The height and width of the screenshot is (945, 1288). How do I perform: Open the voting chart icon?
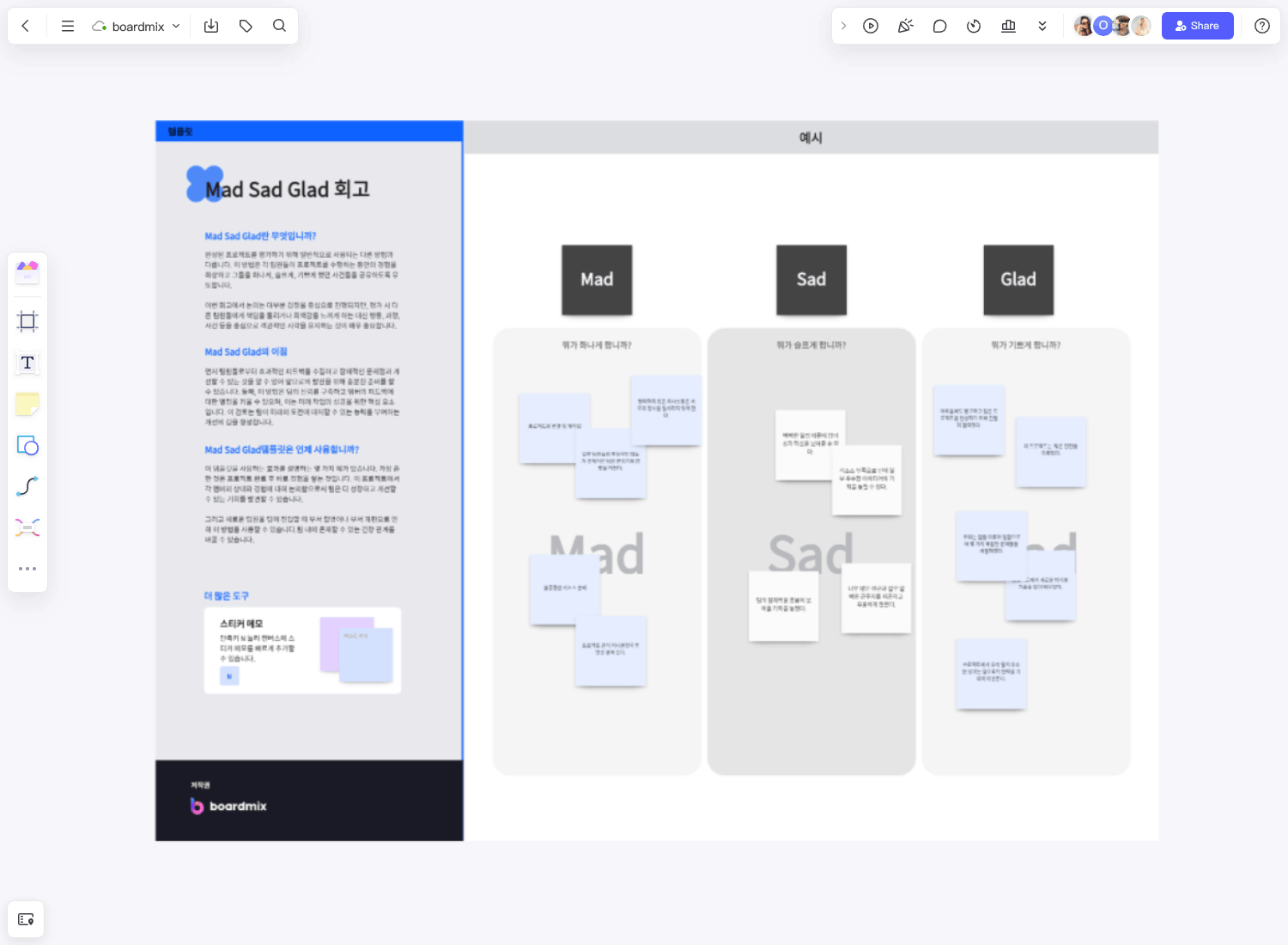pyautogui.click(x=1008, y=26)
